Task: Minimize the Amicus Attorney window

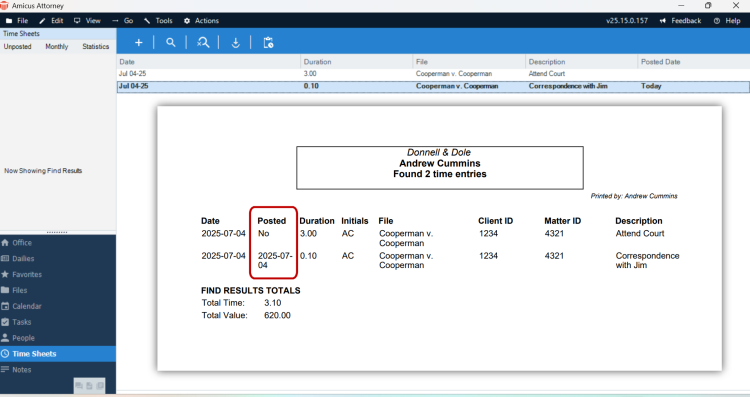Action: click(x=681, y=5)
